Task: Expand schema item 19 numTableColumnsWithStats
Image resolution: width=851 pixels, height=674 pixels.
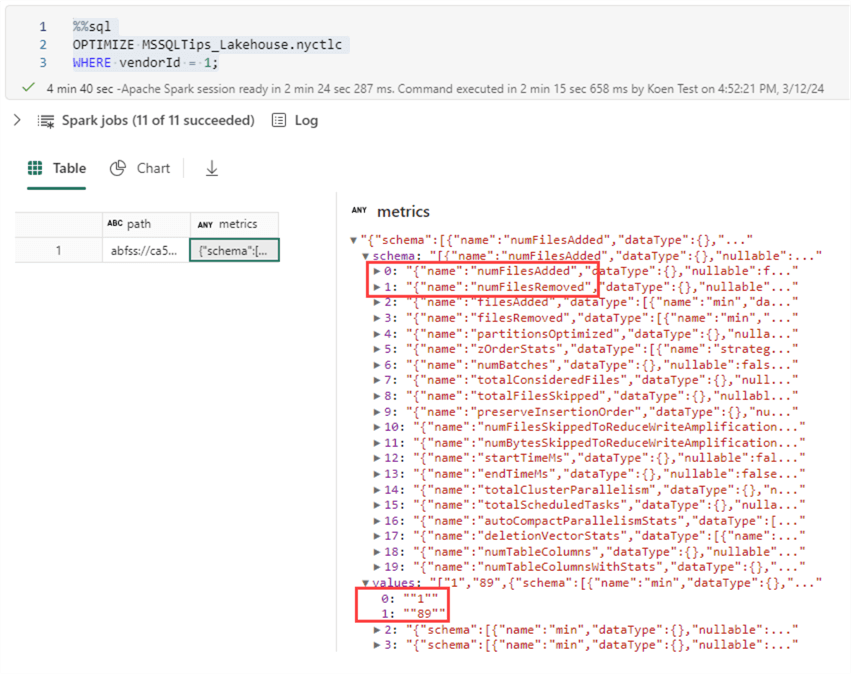Action: (377, 567)
